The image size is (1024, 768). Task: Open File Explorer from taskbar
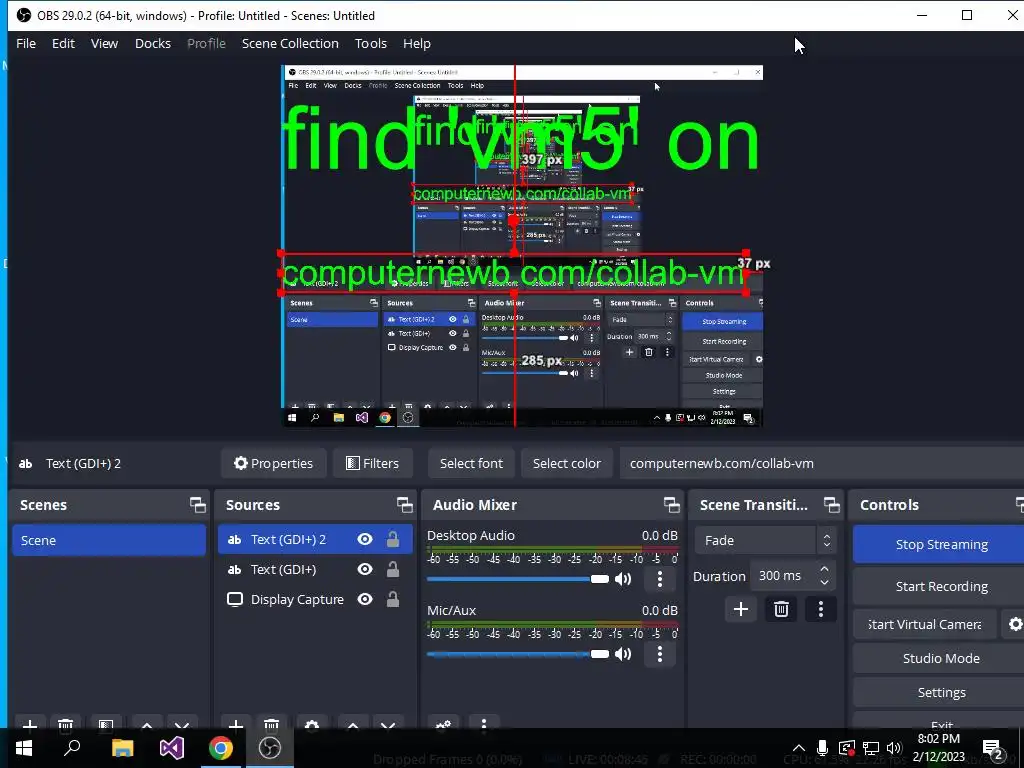tap(122, 748)
